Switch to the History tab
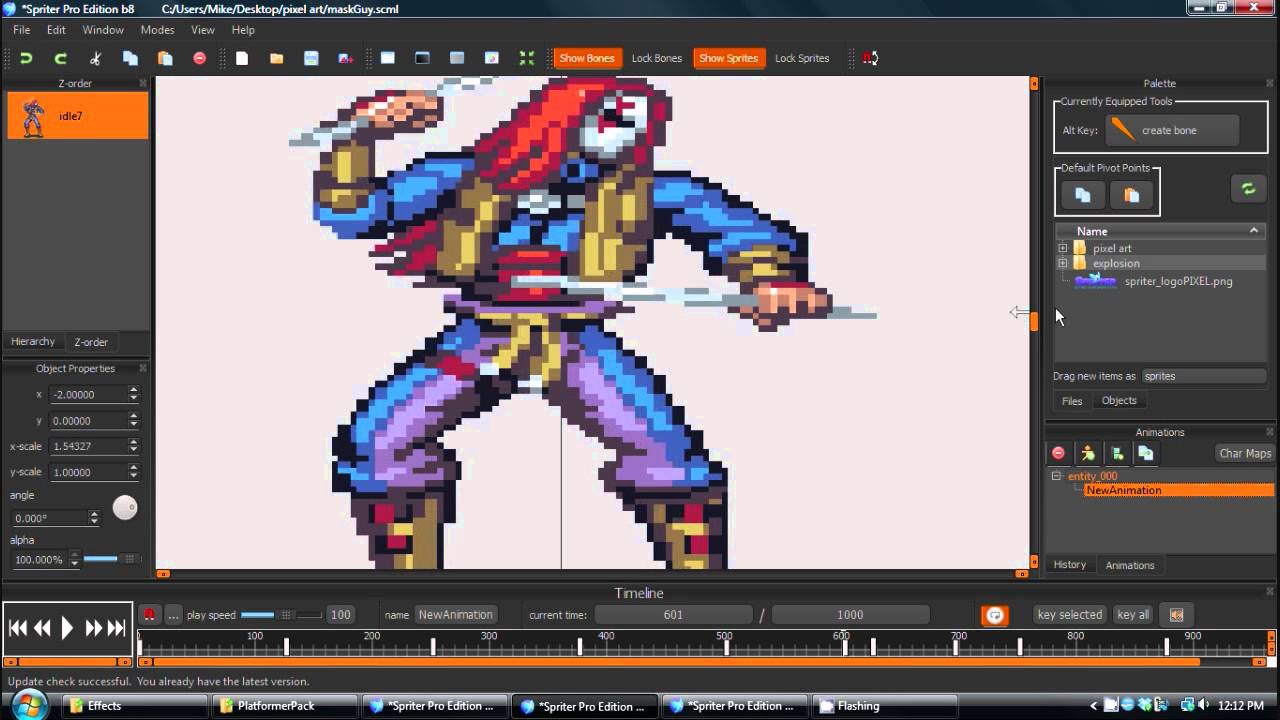Screen dimensions: 1280x720 (x=1069, y=565)
